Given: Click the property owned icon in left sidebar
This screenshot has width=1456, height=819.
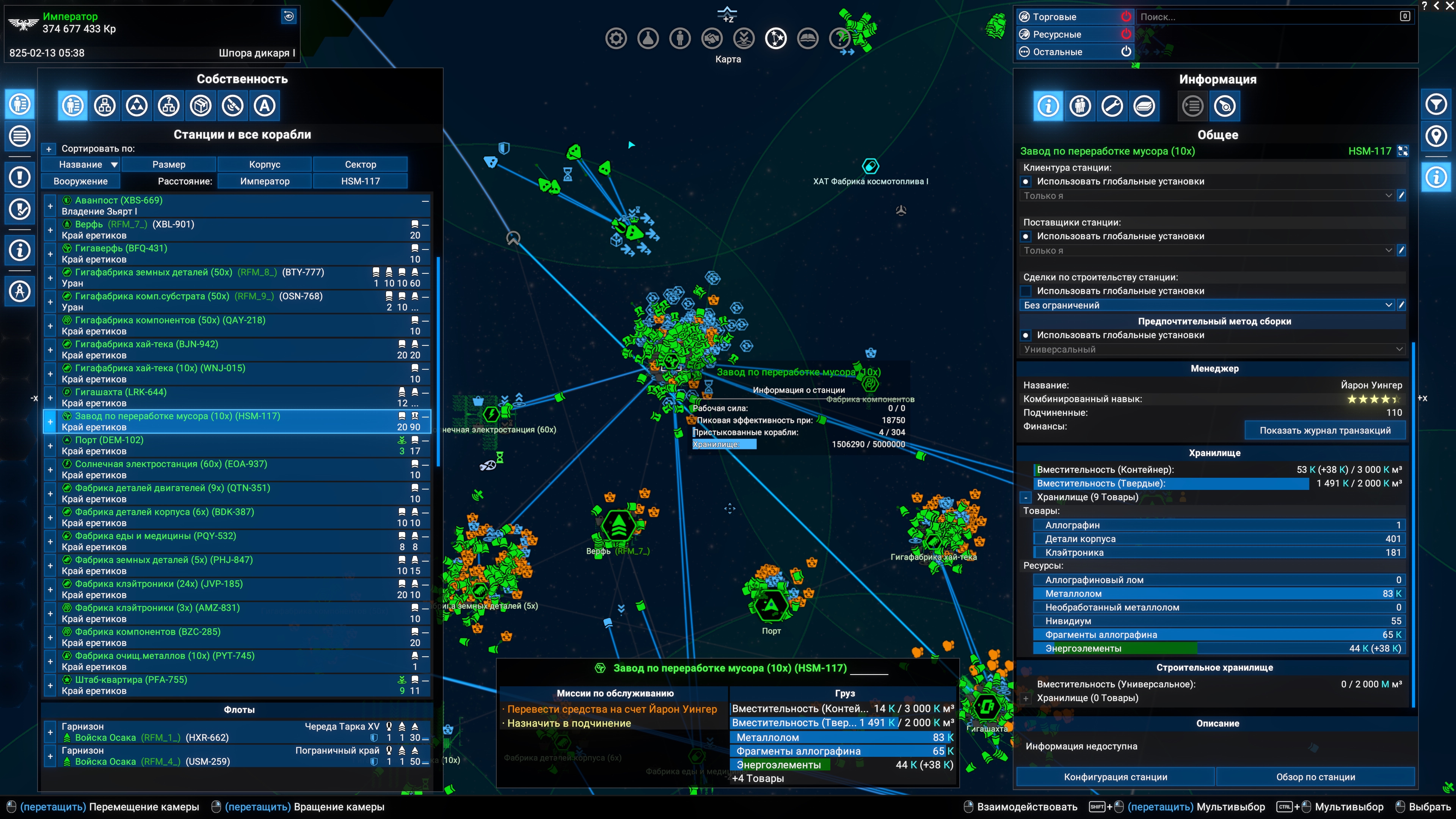Looking at the screenshot, I should [x=20, y=105].
